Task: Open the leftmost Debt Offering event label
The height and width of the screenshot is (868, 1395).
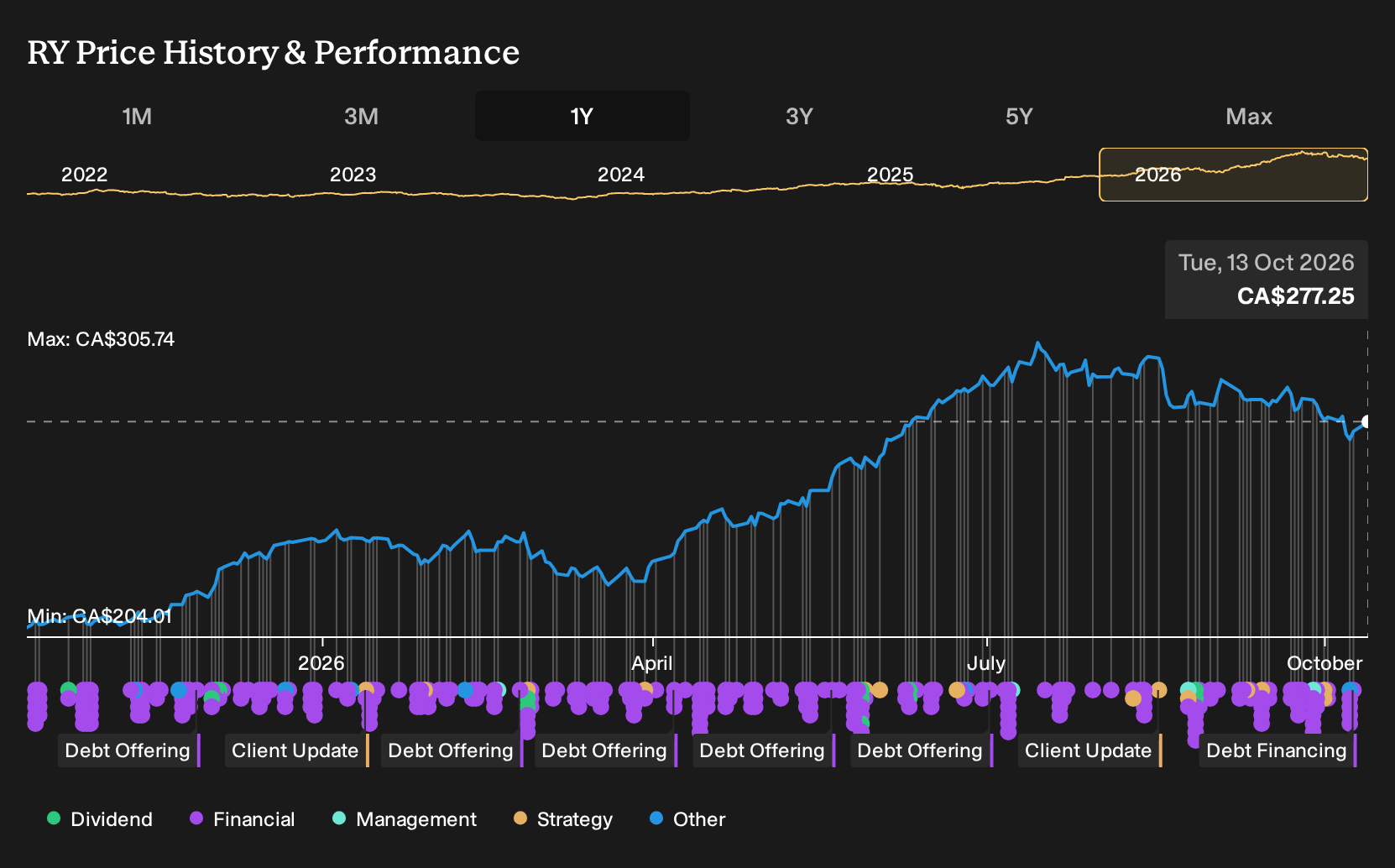Action: (x=128, y=750)
